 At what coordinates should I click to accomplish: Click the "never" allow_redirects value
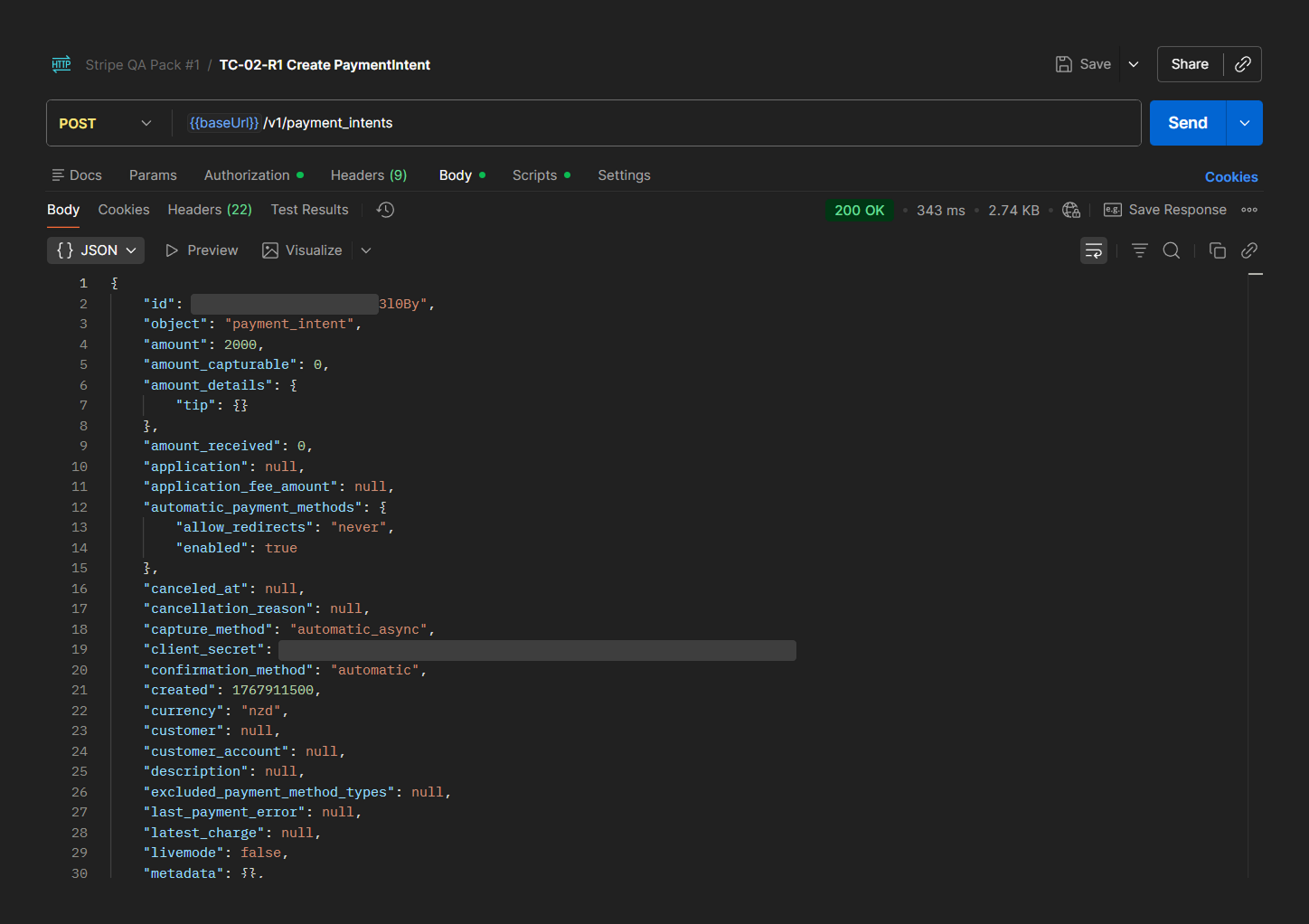pyautogui.click(x=359, y=527)
